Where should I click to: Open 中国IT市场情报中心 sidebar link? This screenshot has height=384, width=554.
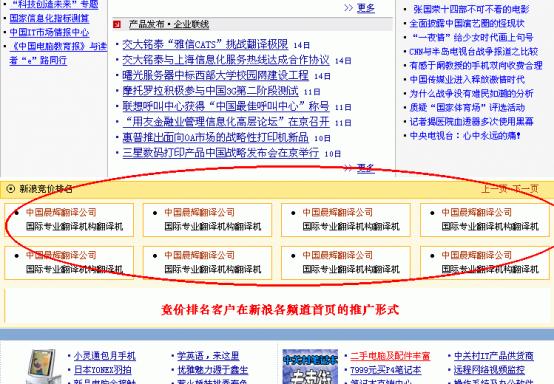[x=49, y=33]
